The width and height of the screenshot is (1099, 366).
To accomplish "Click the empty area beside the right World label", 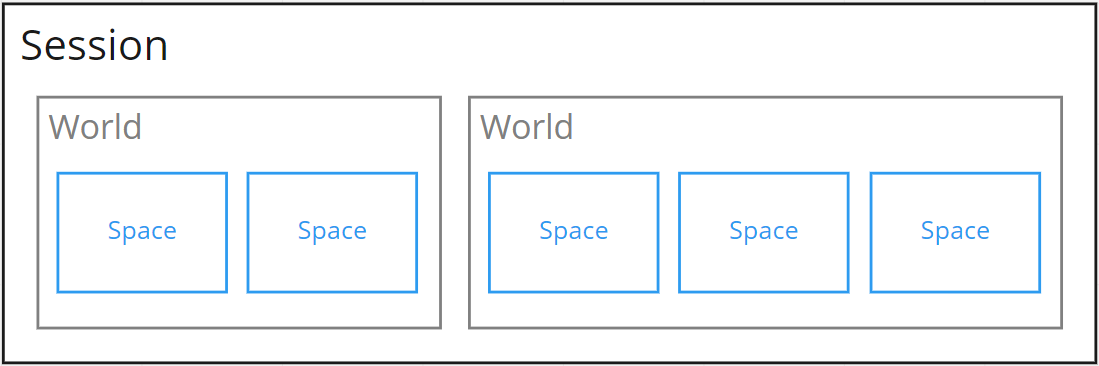I will [x=817, y=128].
